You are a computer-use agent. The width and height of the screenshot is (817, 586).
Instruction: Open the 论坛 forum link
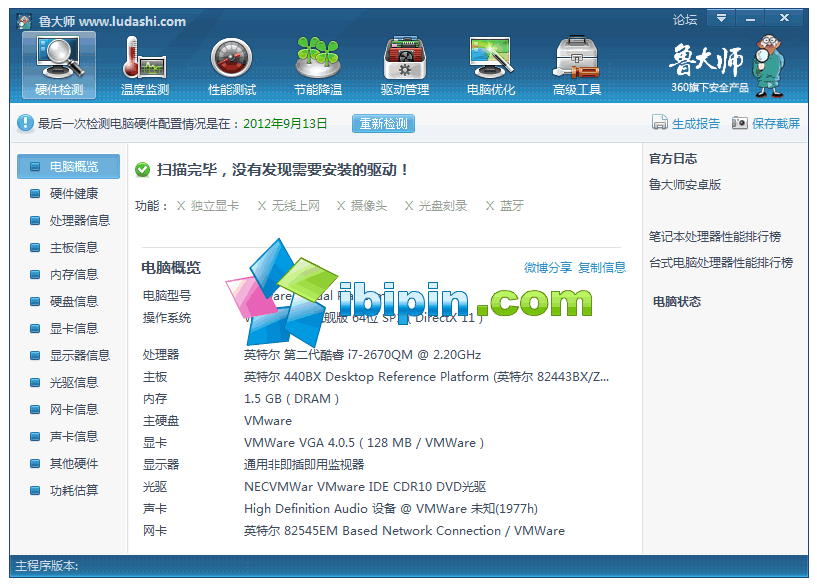click(x=685, y=20)
